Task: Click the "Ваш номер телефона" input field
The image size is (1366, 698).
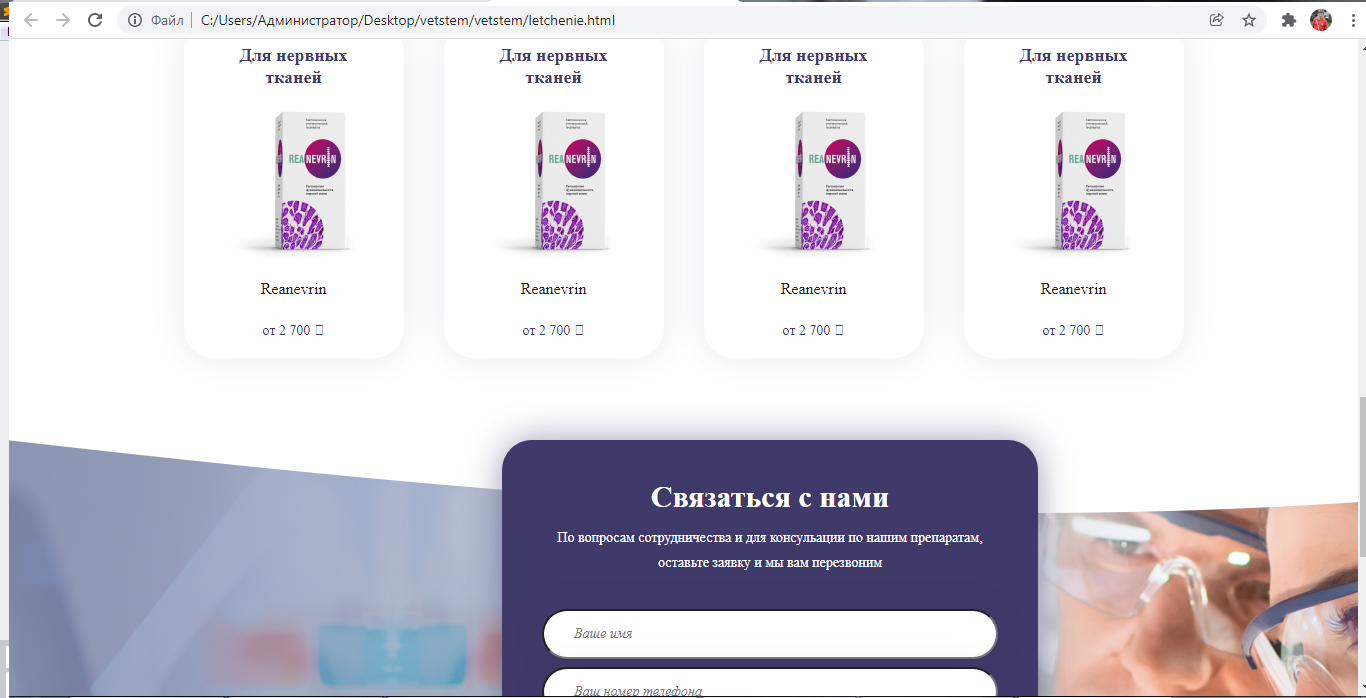Action: point(770,683)
